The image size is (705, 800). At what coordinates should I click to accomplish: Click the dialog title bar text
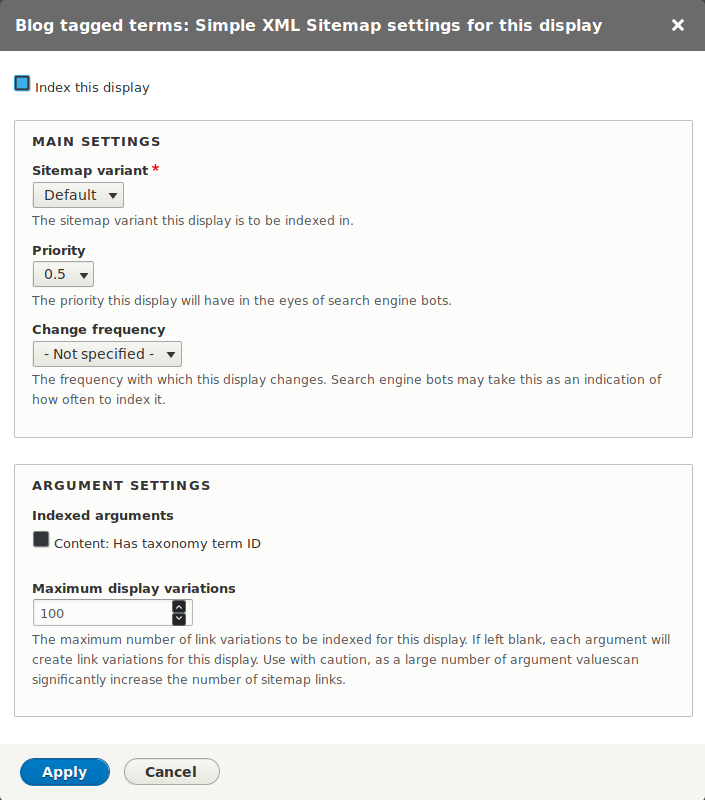point(311,25)
